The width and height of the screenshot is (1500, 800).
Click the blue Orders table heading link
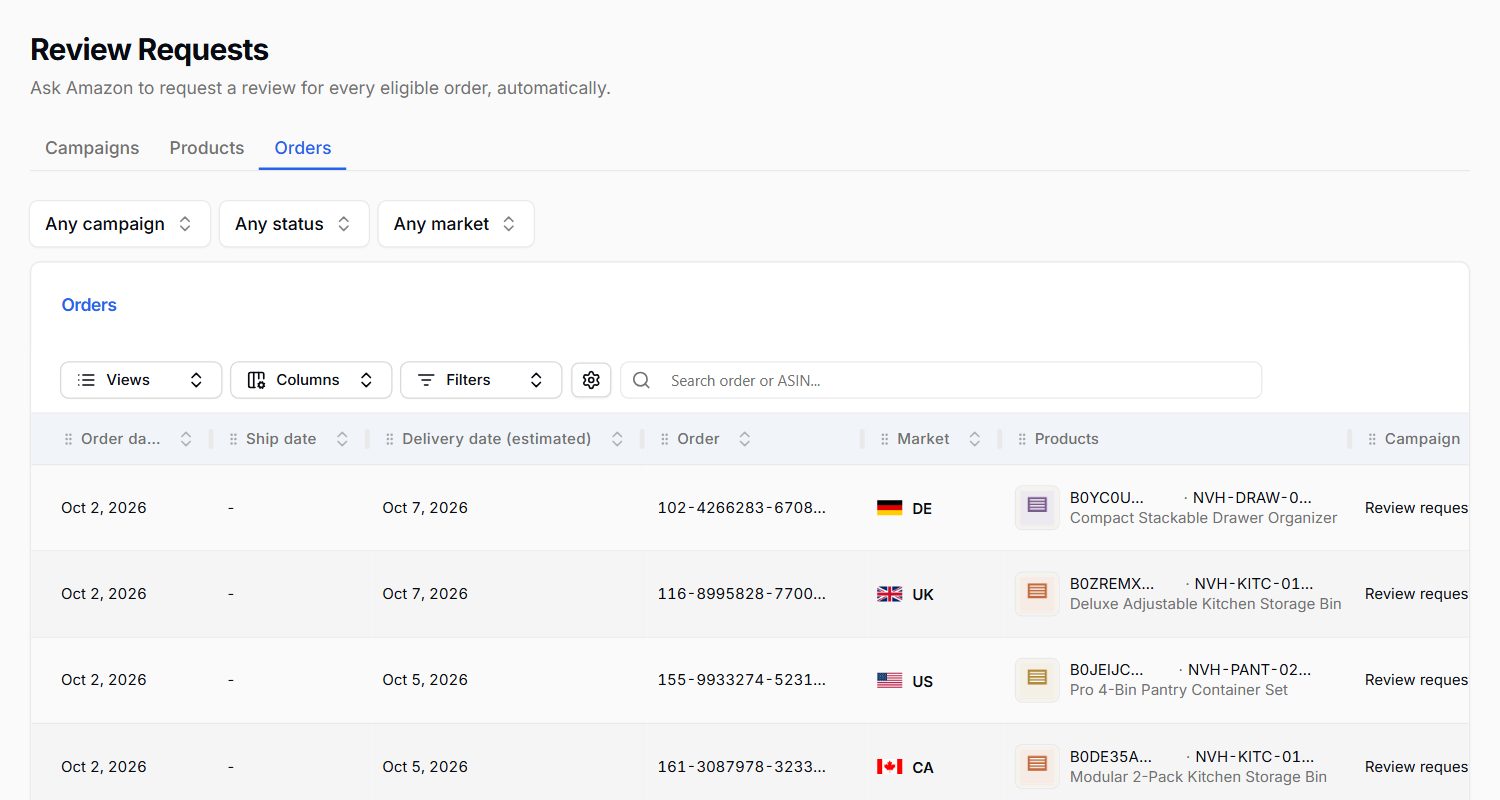point(89,305)
